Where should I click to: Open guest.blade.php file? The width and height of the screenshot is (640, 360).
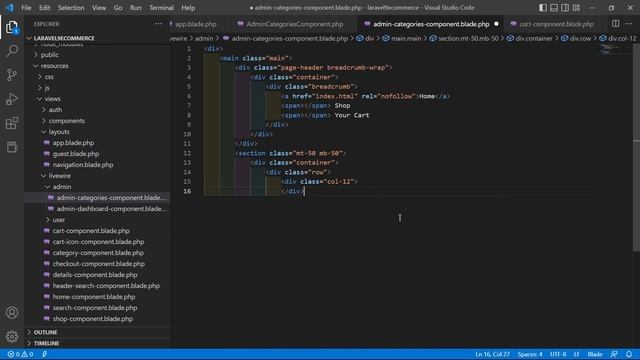point(76,154)
